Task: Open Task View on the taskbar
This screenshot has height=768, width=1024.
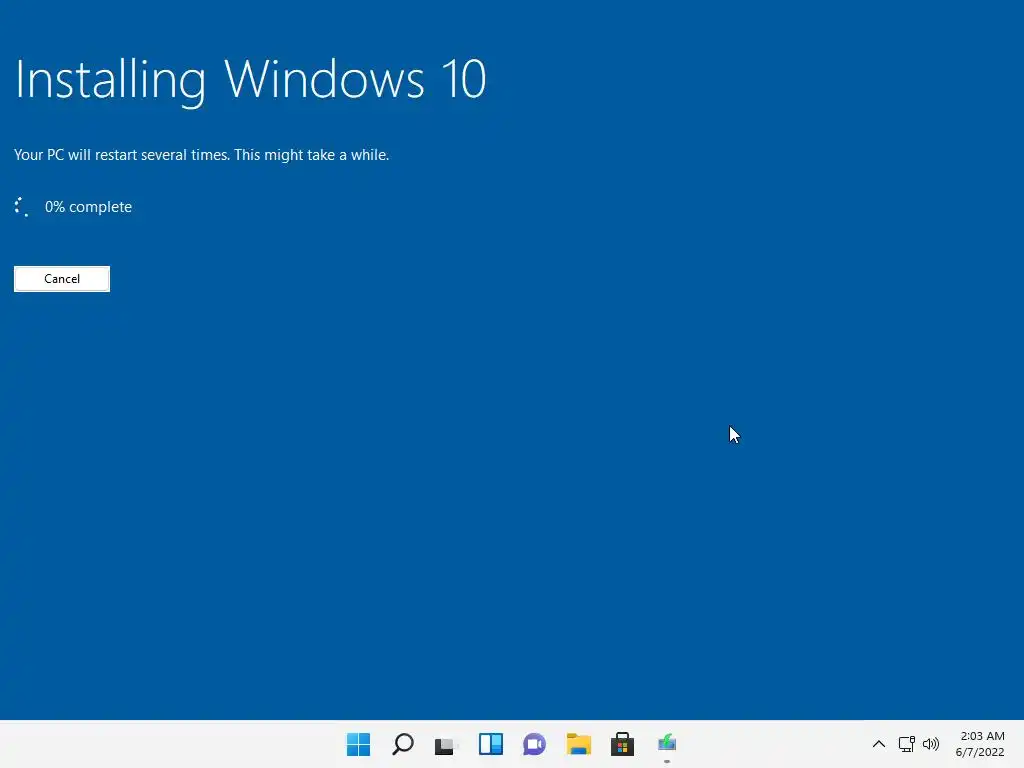Action: 446,744
